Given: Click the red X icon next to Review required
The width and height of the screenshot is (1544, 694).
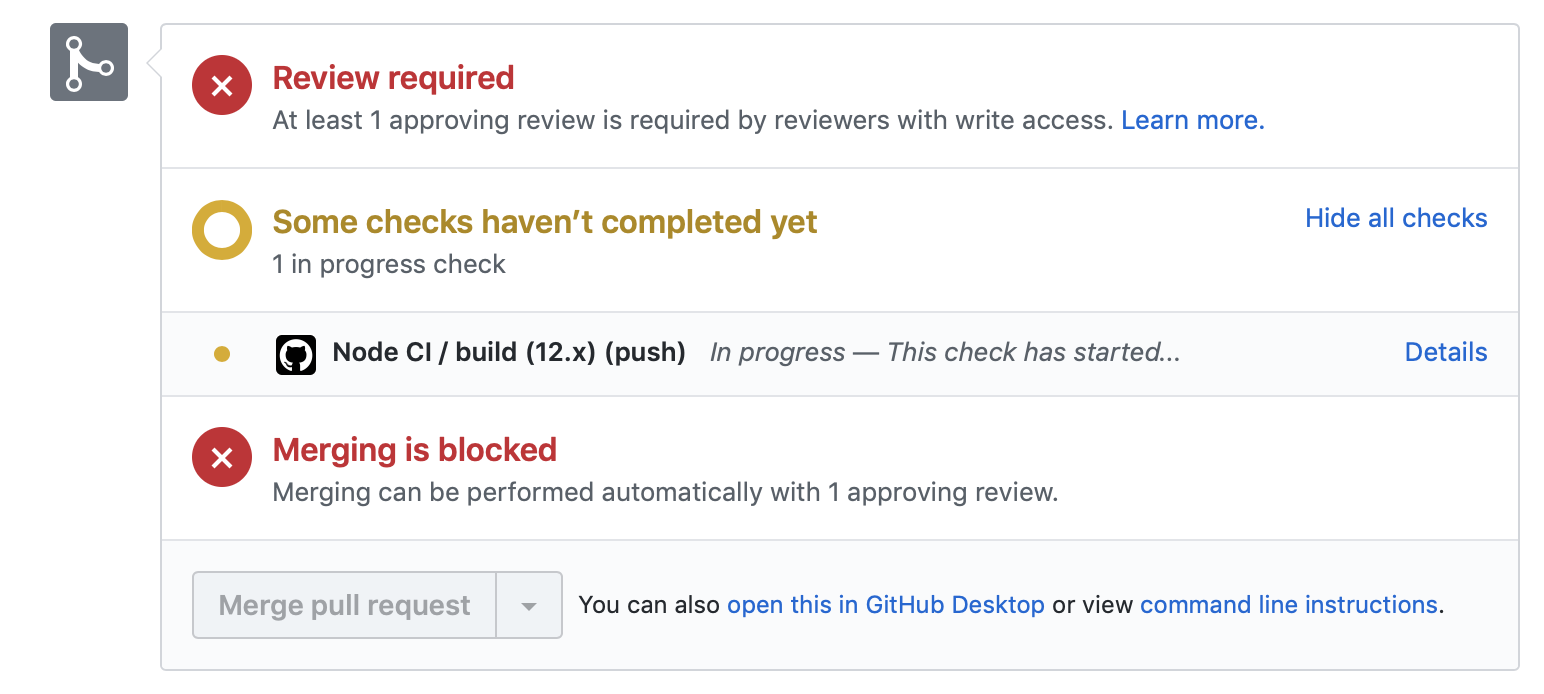Looking at the screenshot, I should point(221,85).
